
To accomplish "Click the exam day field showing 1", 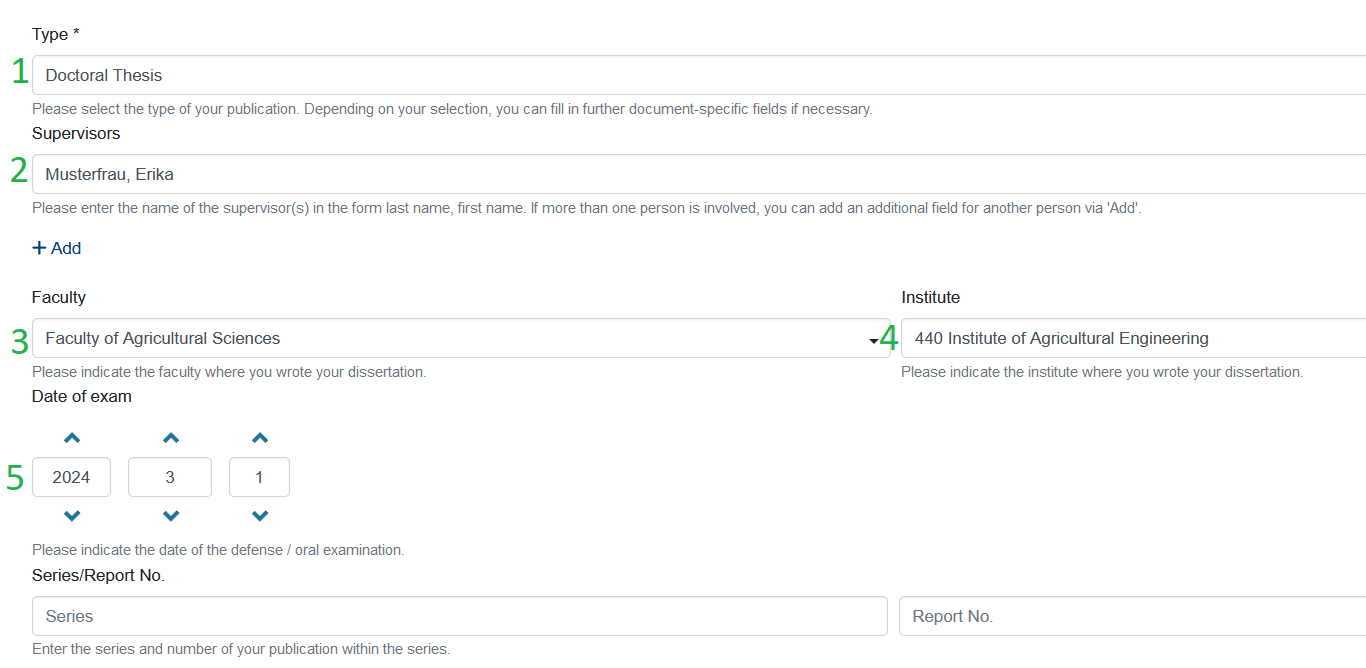I will [x=259, y=477].
